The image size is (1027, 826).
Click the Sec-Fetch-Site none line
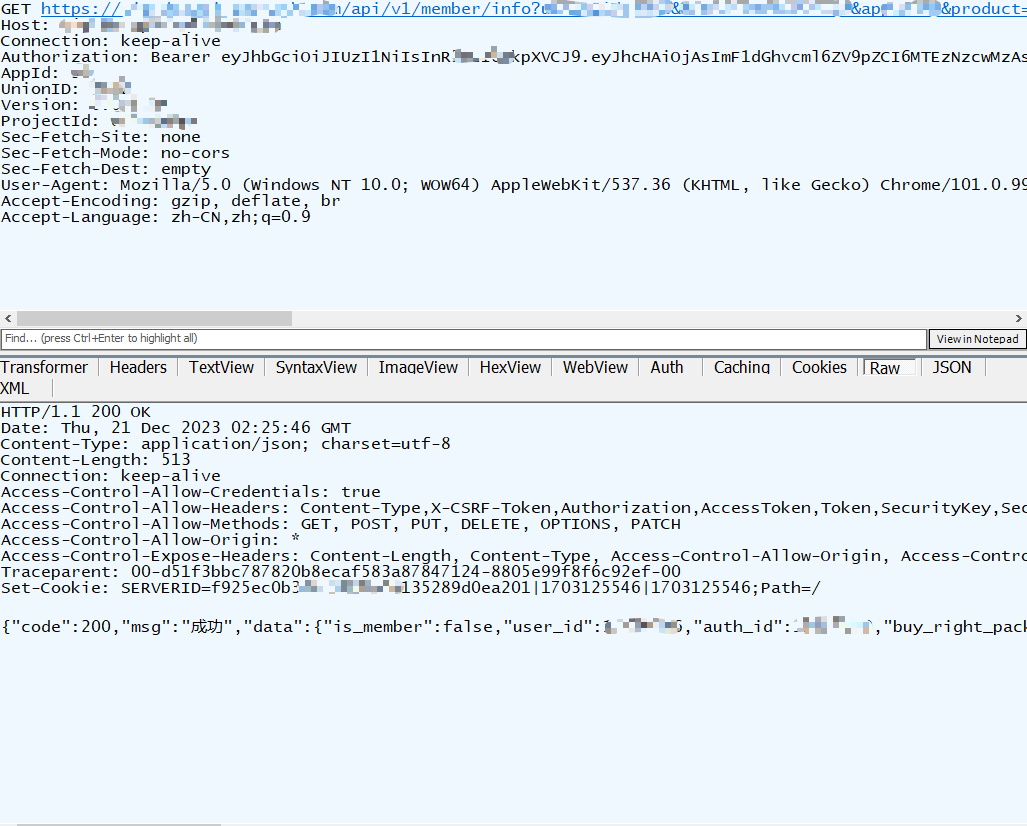coord(101,137)
